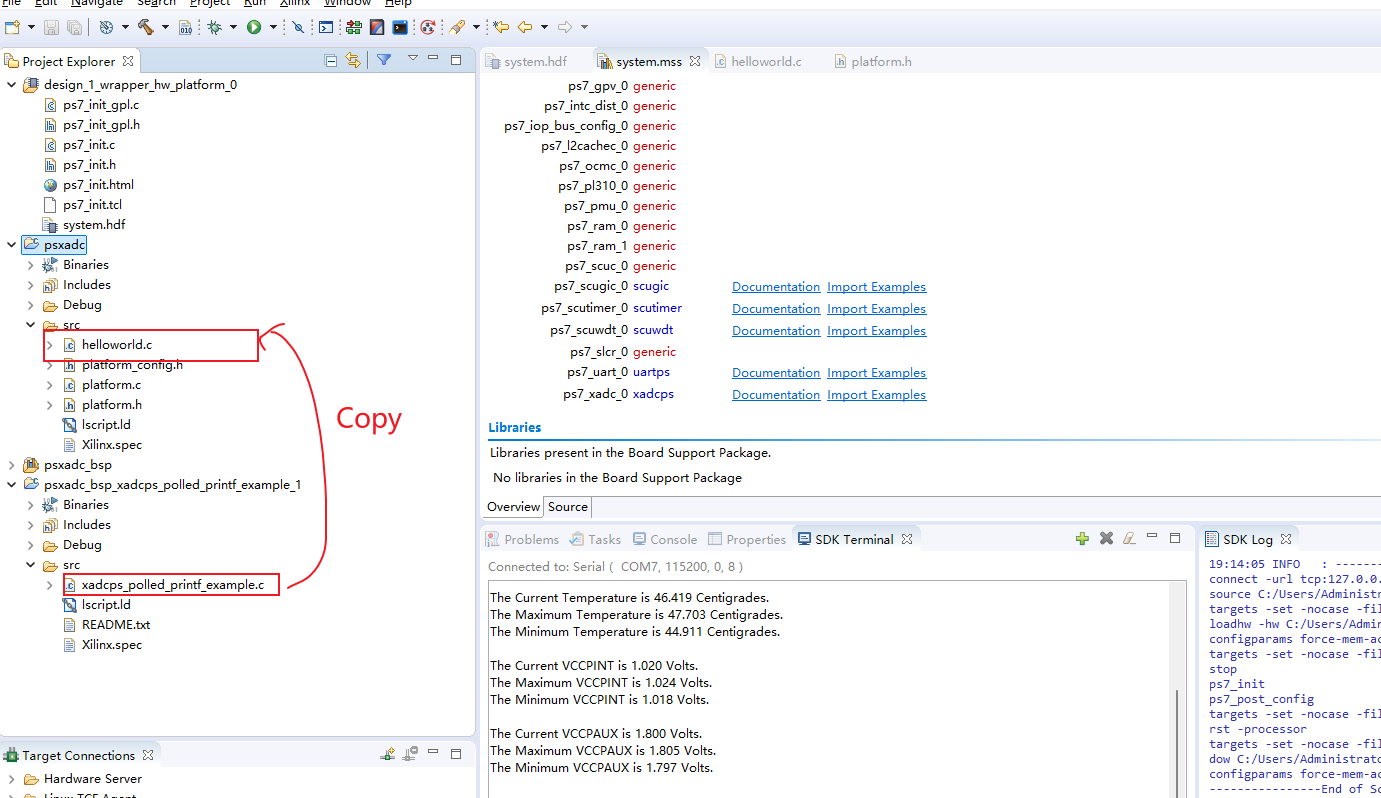
Task: Open Documentation link for ps7_scutimer_0
Action: (x=776, y=309)
